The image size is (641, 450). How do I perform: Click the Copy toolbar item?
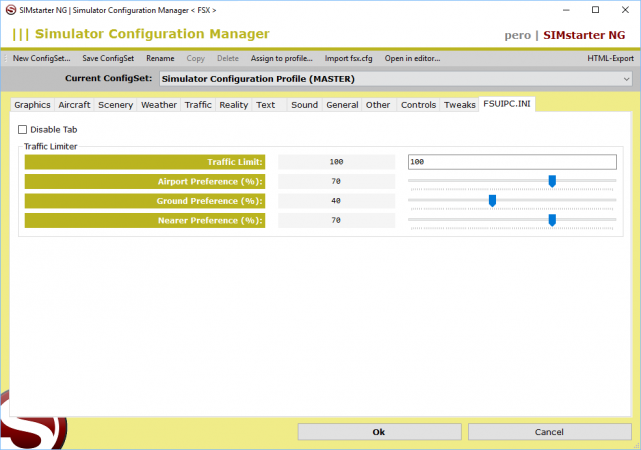pyautogui.click(x=195, y=58)
